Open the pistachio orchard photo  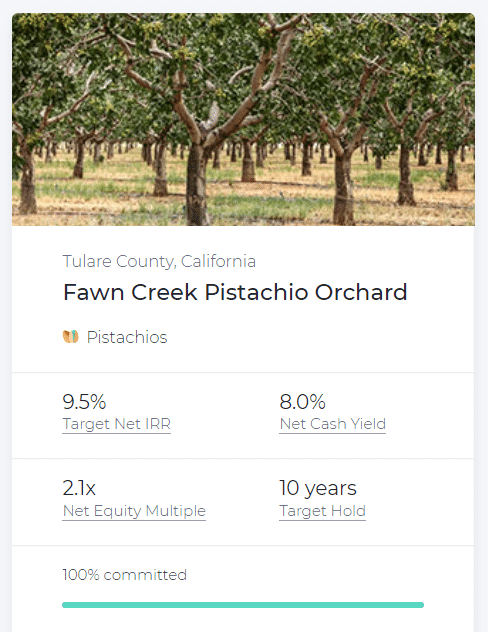[243, 119]
